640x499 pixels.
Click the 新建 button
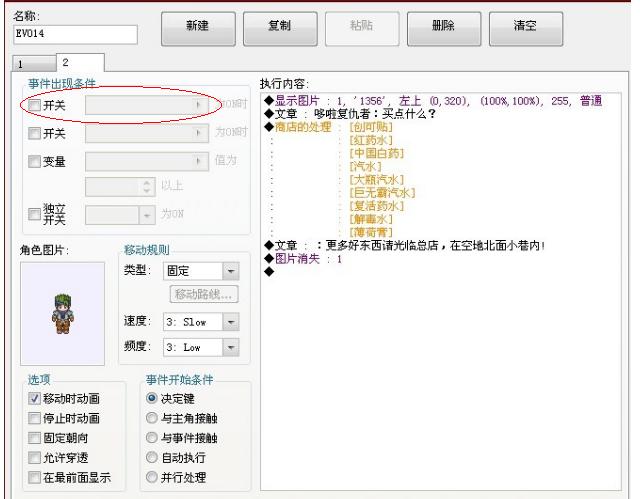pyautogui.click(x=198, y=28)
